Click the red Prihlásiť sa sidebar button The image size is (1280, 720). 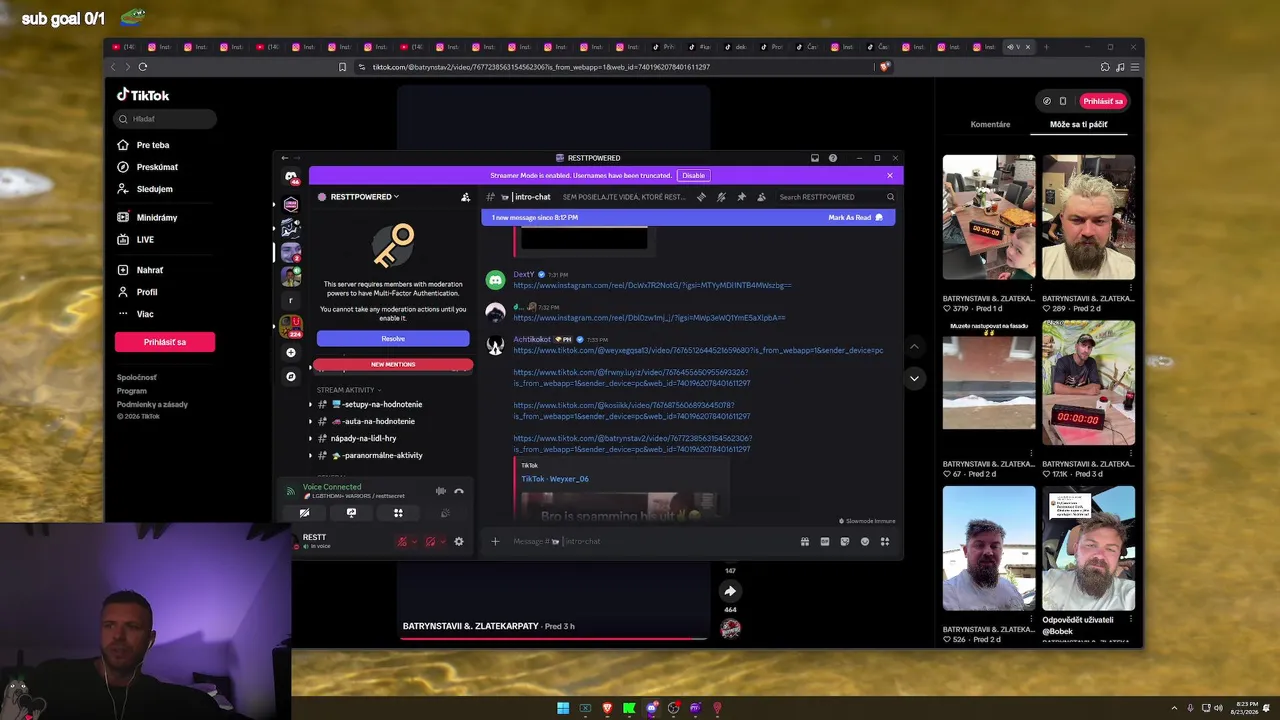pos(165,342)
